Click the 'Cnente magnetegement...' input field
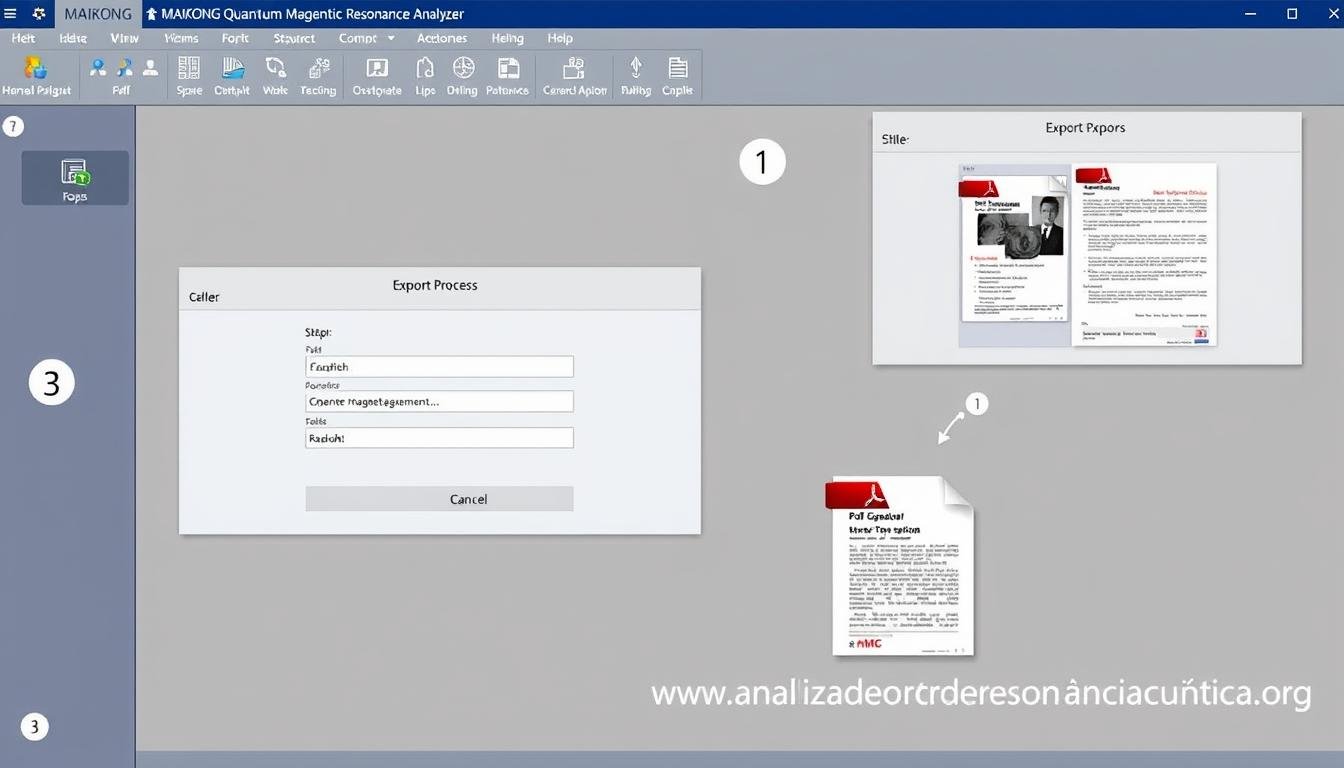 [439, 402]
